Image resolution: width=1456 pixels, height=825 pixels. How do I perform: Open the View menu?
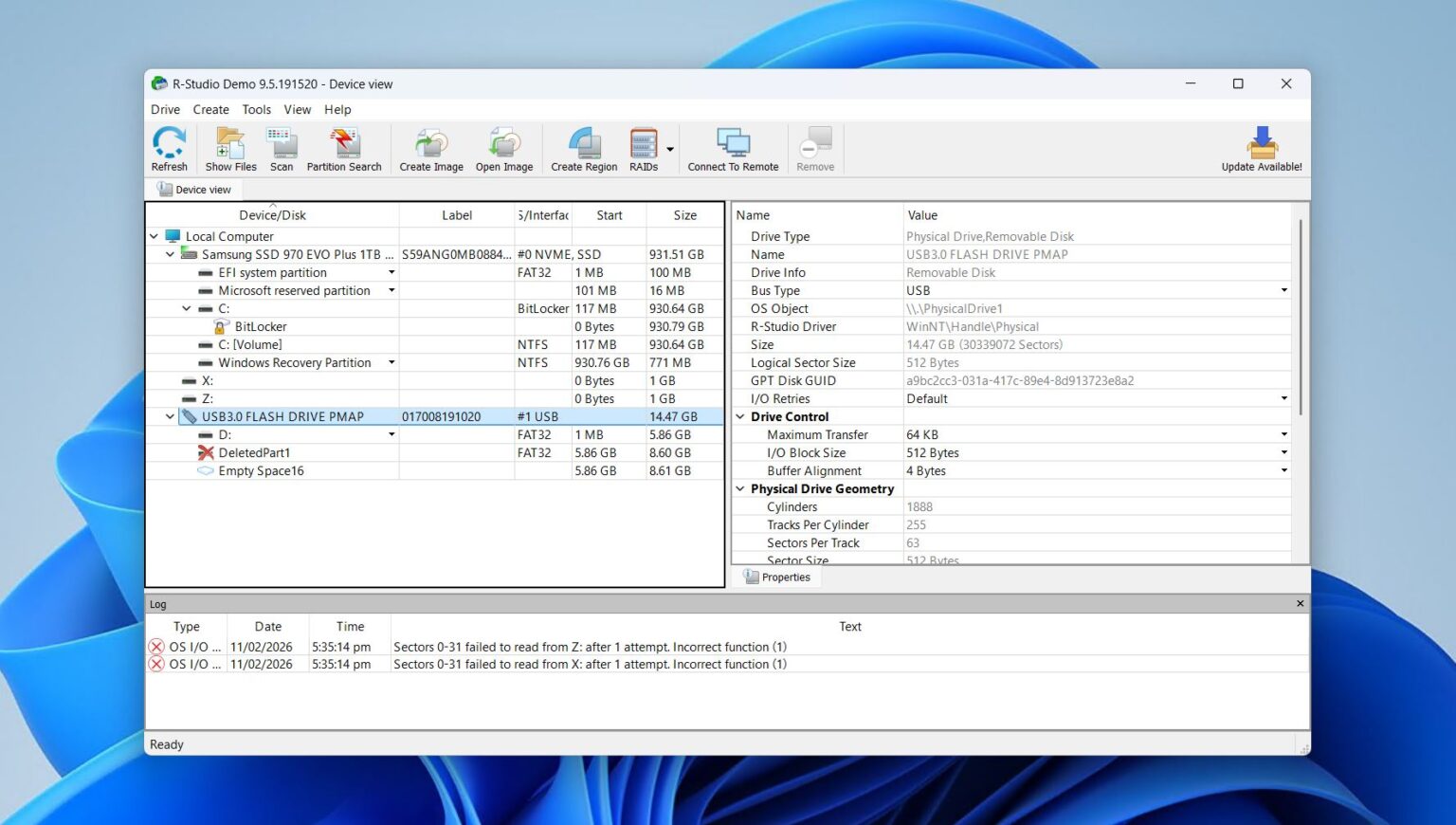tap(297, 109)
